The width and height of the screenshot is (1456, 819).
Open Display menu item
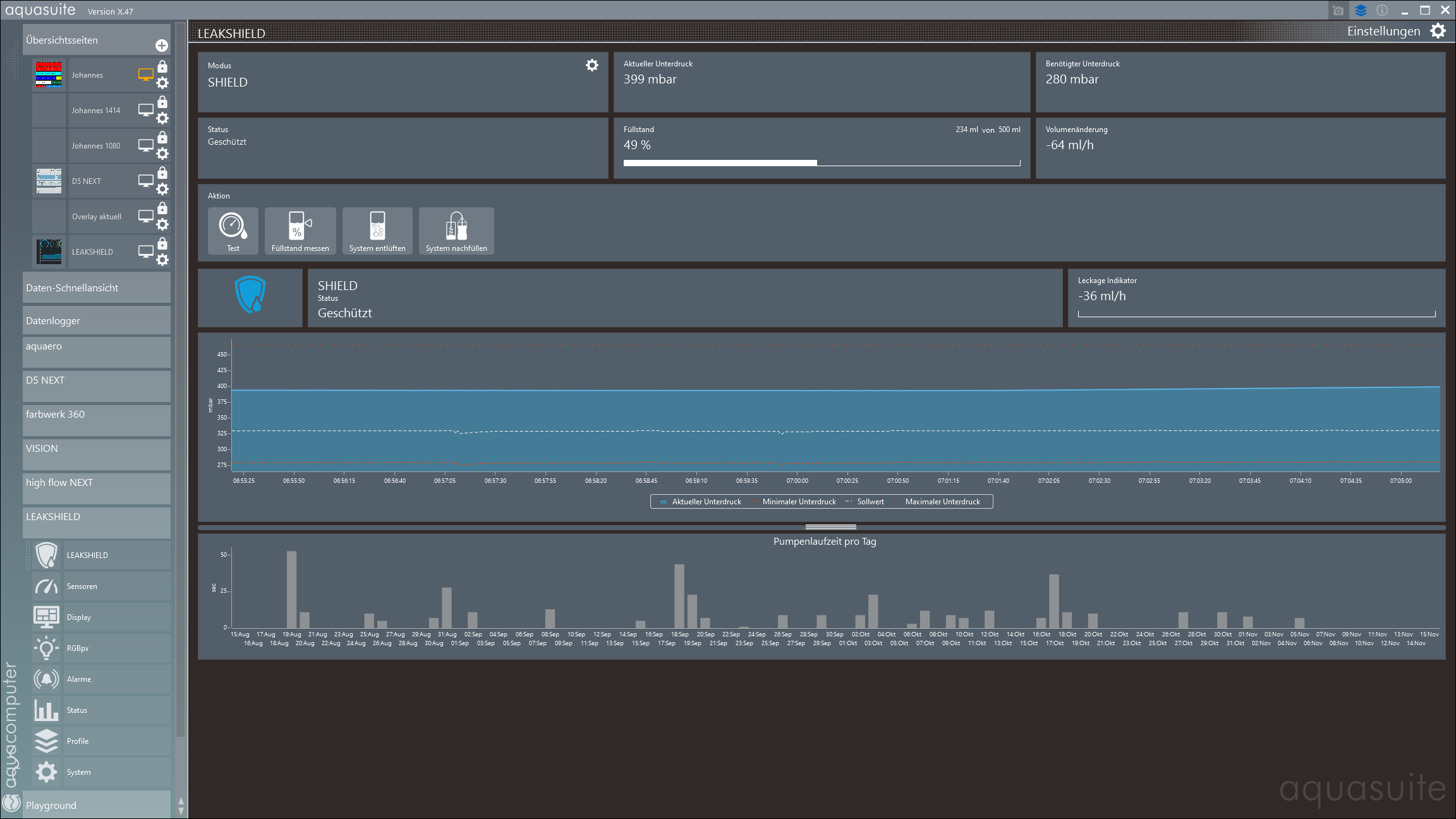pyautogui.click(x=101, y=617)
